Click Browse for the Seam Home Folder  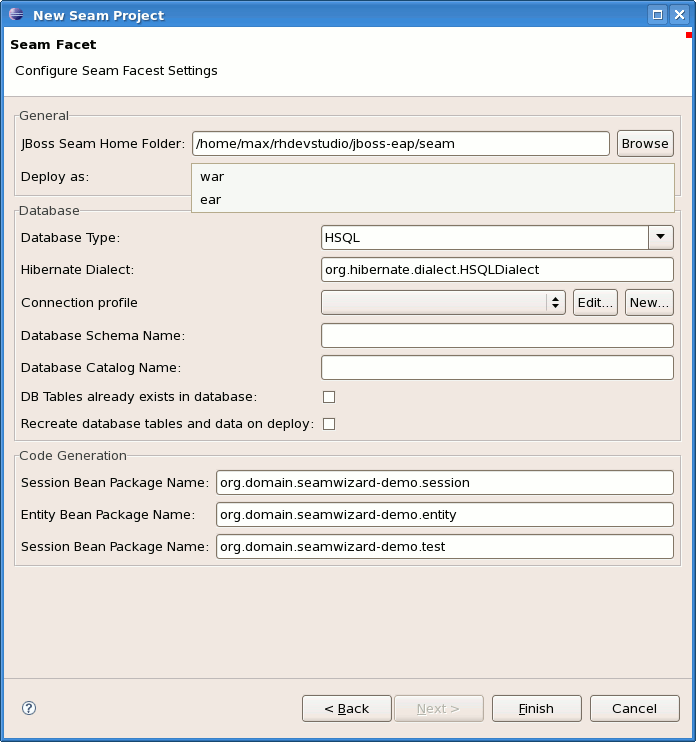click(645, 143)
